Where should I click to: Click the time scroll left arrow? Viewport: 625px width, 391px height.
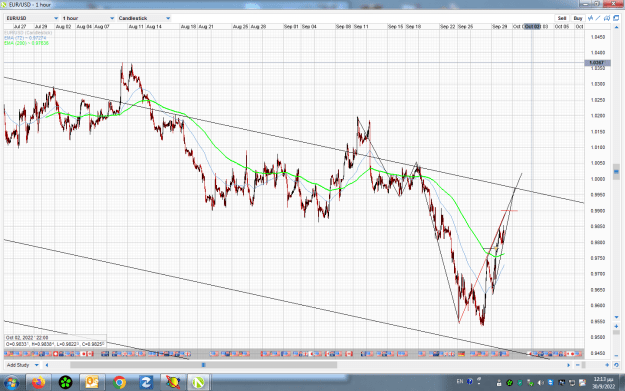tap(47, 365)
